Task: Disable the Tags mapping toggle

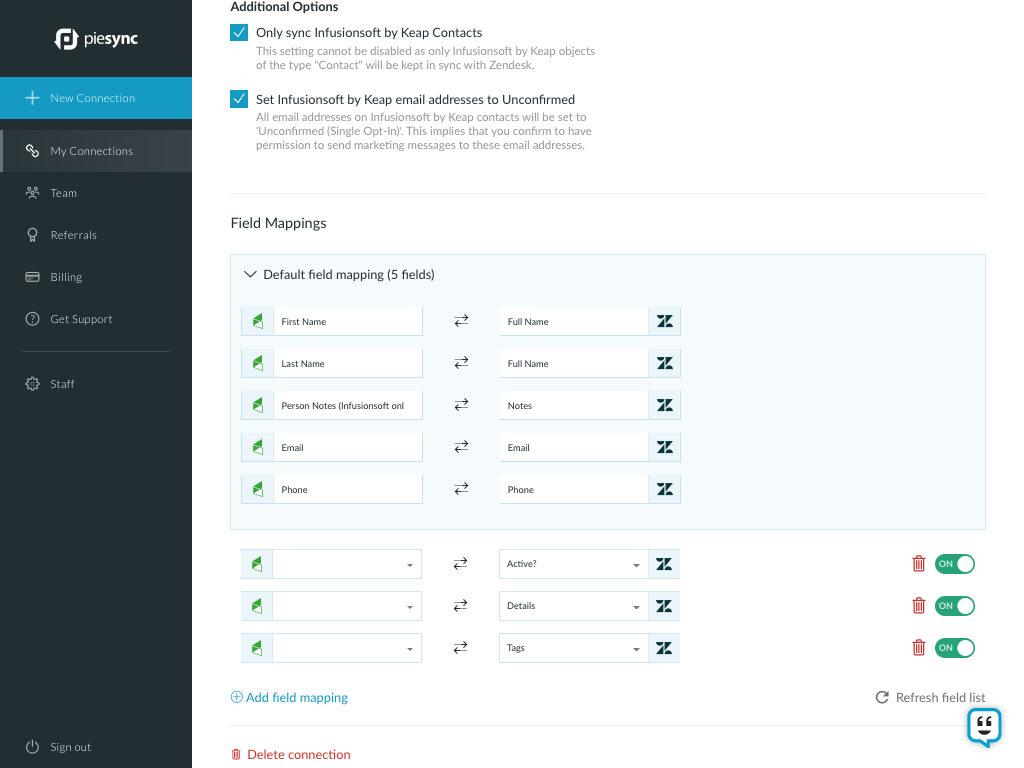Action: point(954,648)
